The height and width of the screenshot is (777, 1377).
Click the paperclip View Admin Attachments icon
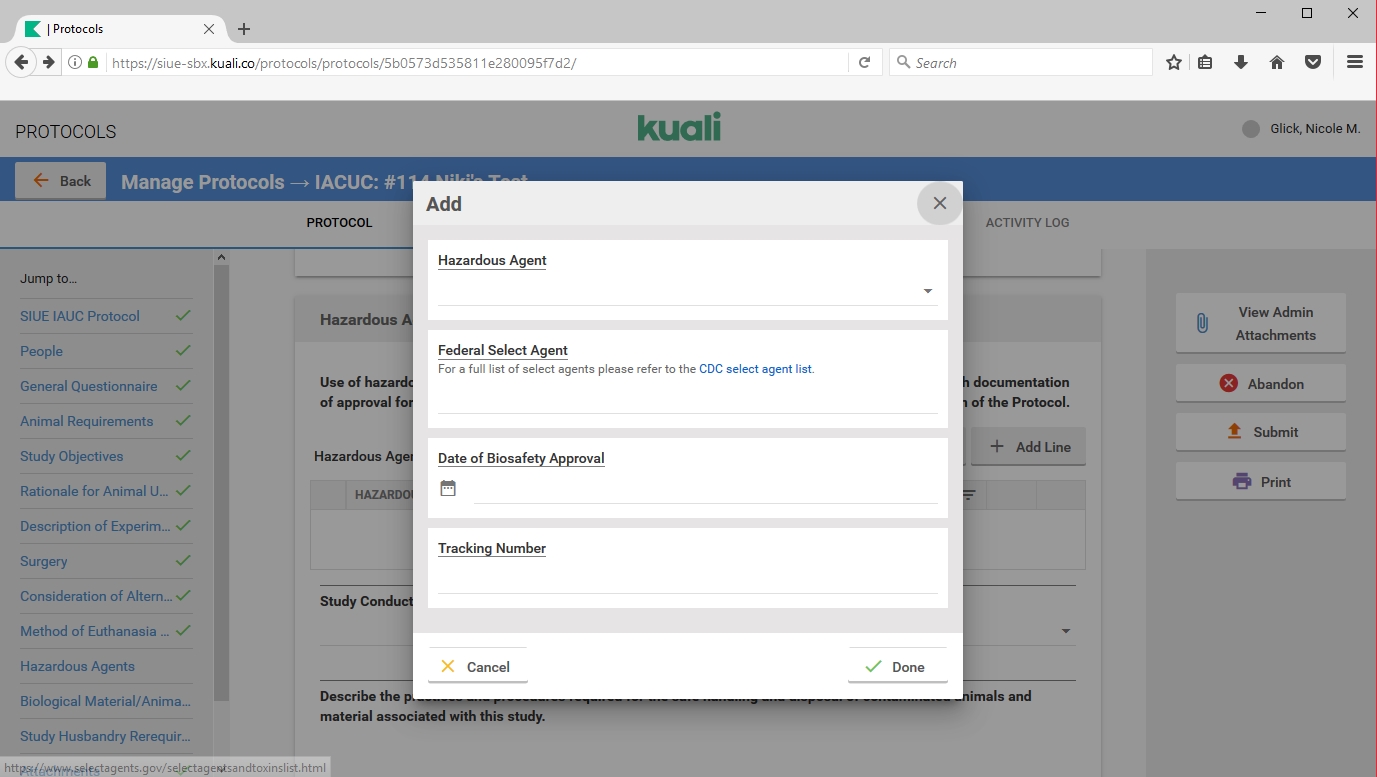point(1202,323)
